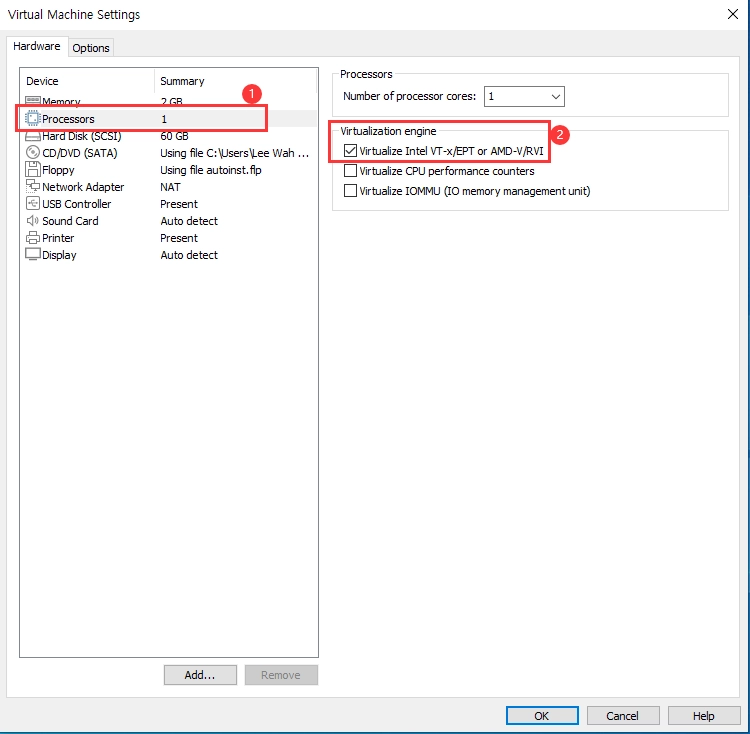The width and height of the screenshot is (750, 734).
Task: Click the Summary column header
Action: 182,81
